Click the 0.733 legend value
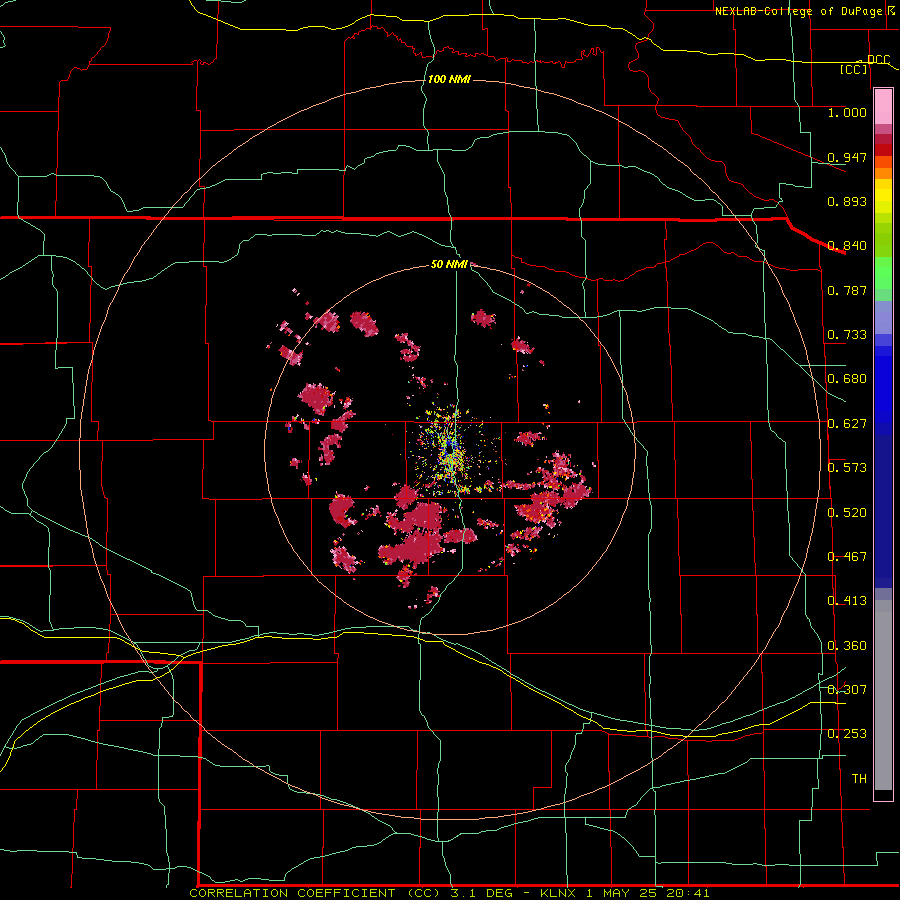Viewport: 900px width, 900px height. point(847,335)
